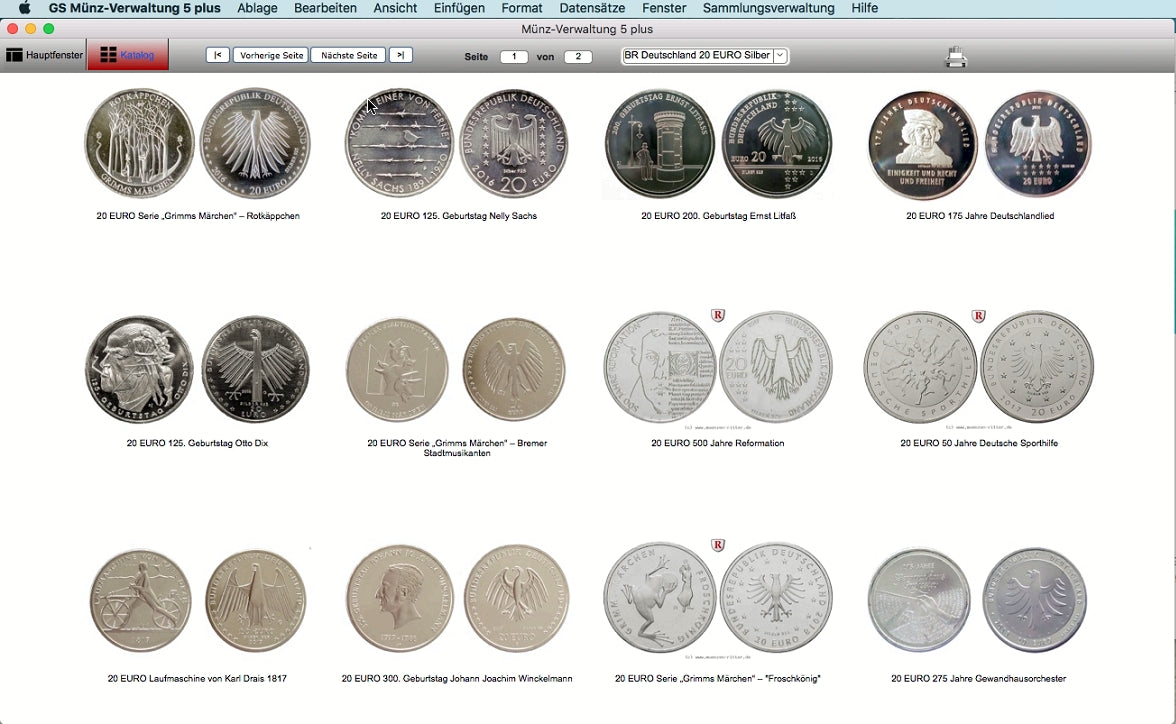Jump to last page arrow button
Screen dimensions: 1176x724
(400, 55)
